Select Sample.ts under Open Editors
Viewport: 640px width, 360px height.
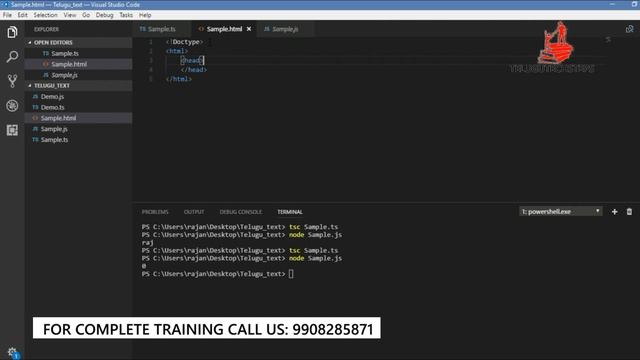(78, 53)
